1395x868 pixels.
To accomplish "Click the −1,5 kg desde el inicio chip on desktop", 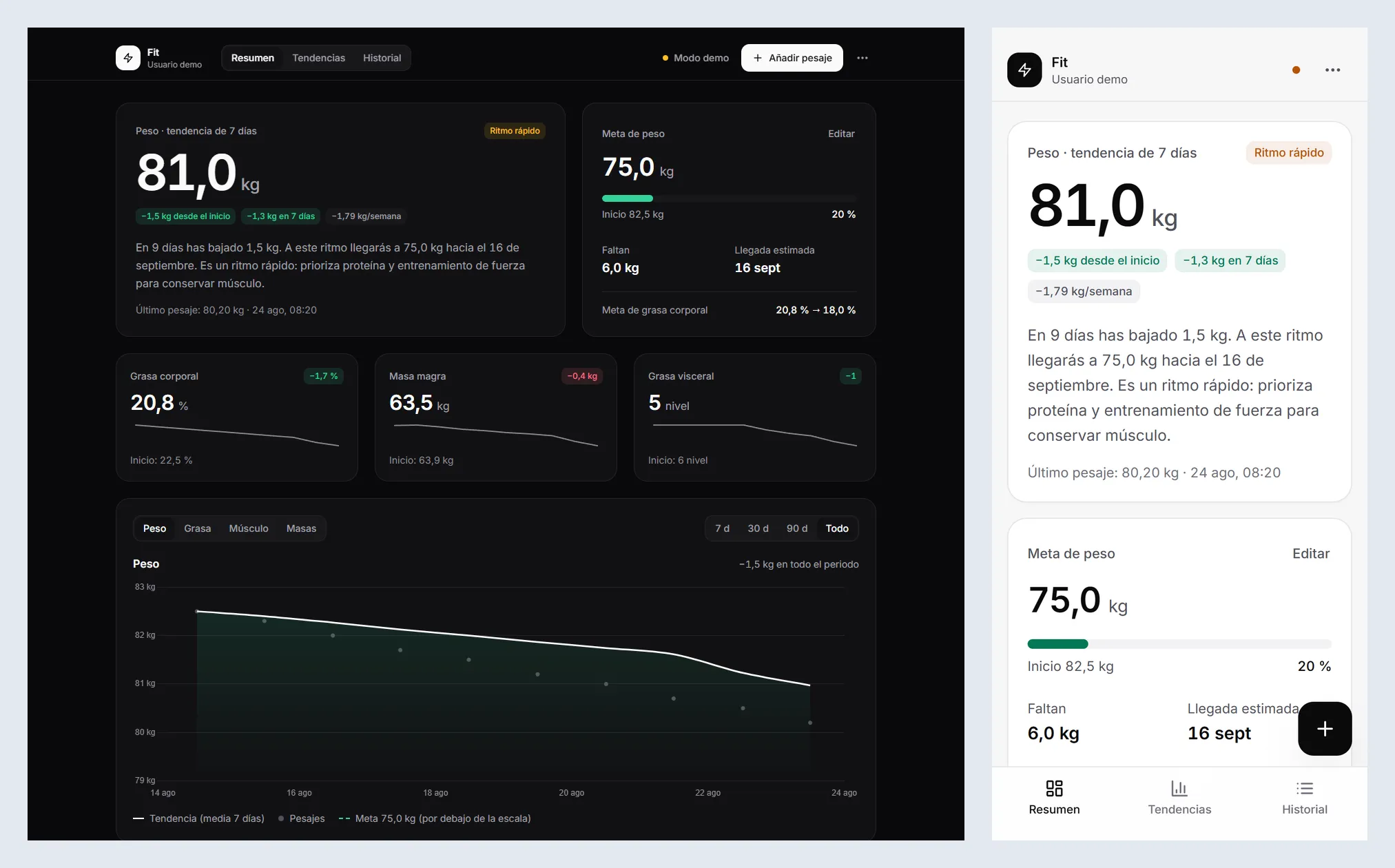I will (x=185, y=216).
